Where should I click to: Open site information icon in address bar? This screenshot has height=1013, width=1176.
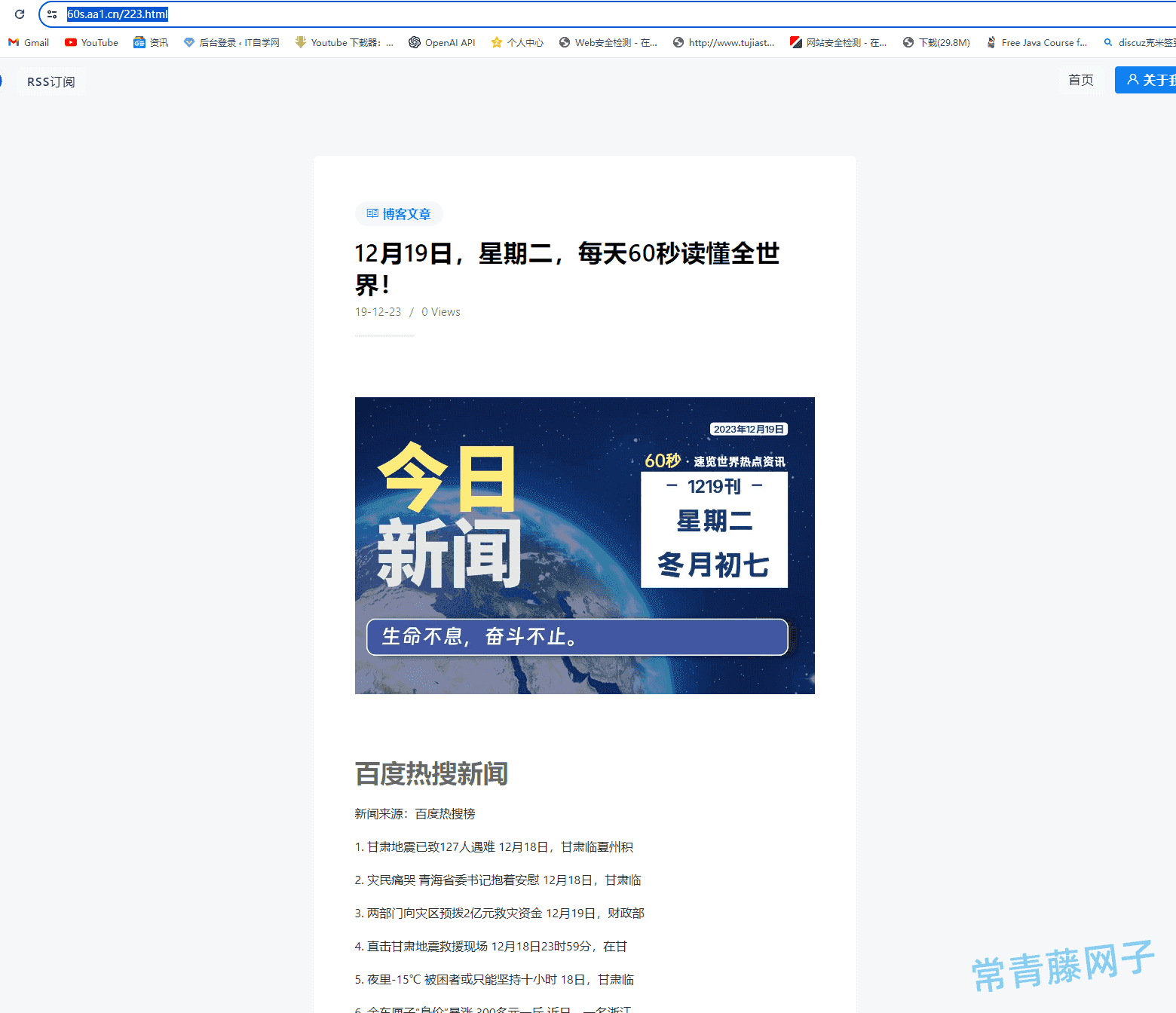52,14
